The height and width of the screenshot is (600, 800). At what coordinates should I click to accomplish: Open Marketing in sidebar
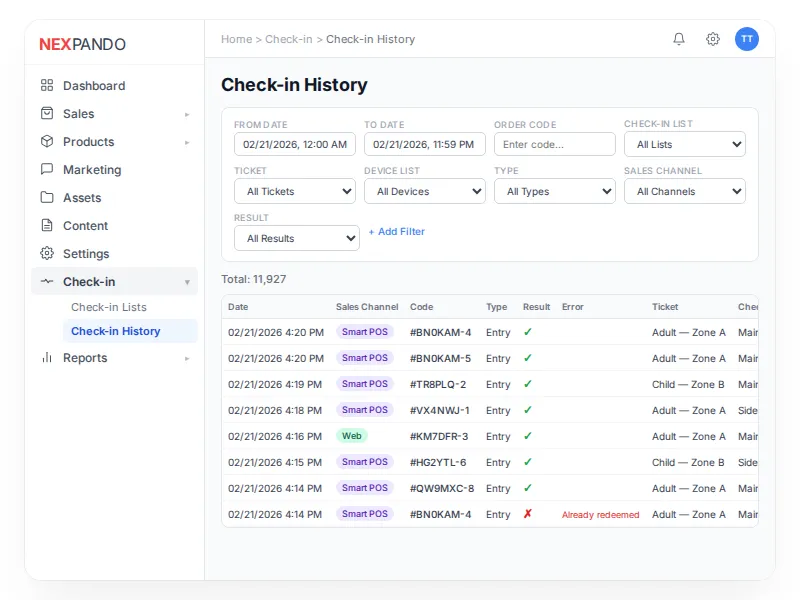(x=114, y=169)
